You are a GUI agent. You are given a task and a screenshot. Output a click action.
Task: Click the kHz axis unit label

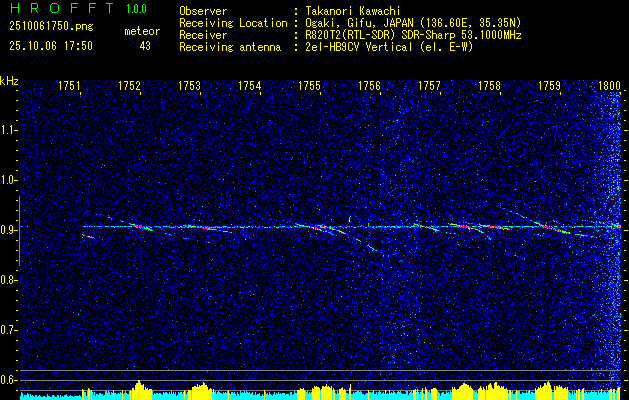(9, 81)
